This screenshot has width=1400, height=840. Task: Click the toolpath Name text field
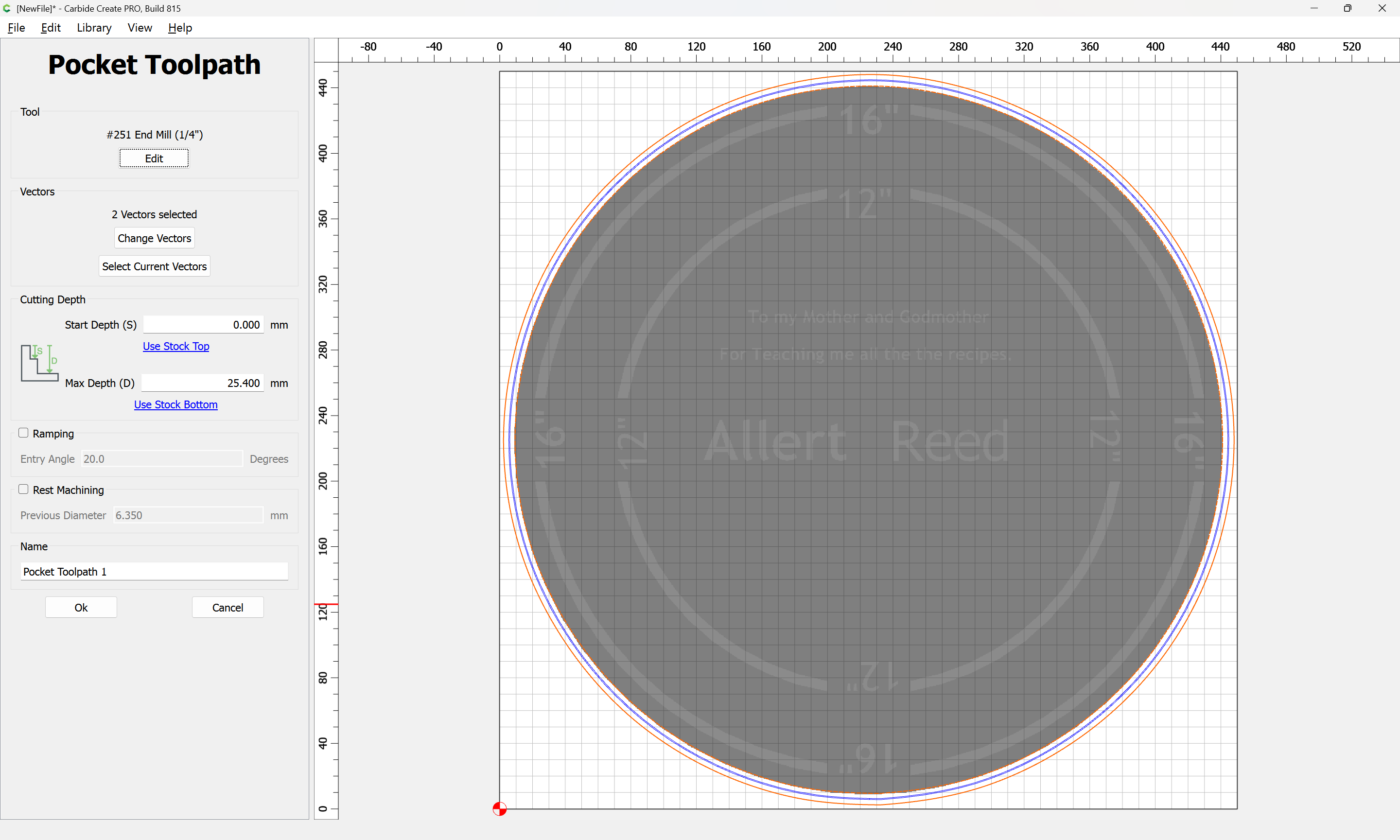point(155,571)
